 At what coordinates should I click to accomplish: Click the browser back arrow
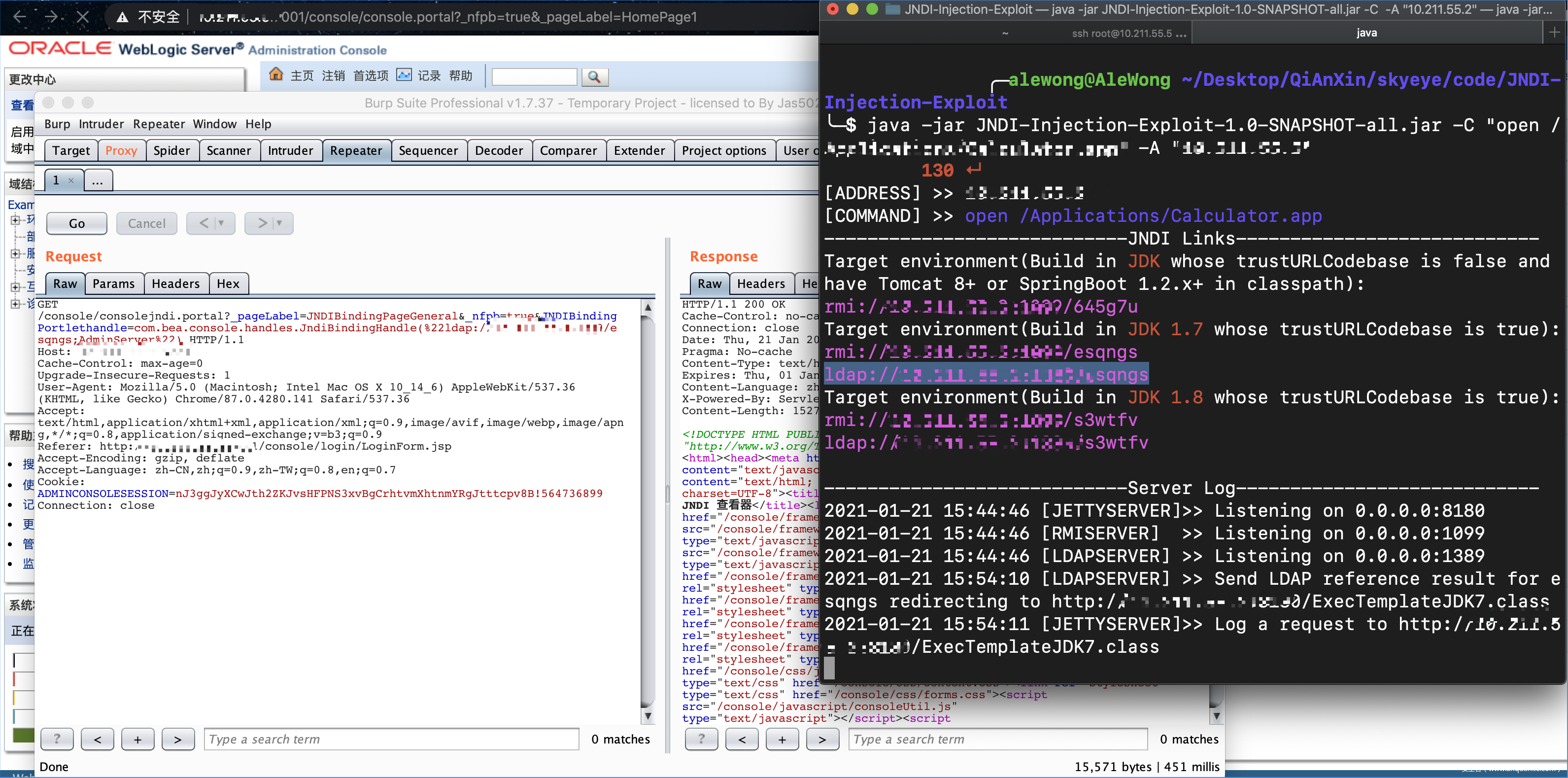point(20,17)
